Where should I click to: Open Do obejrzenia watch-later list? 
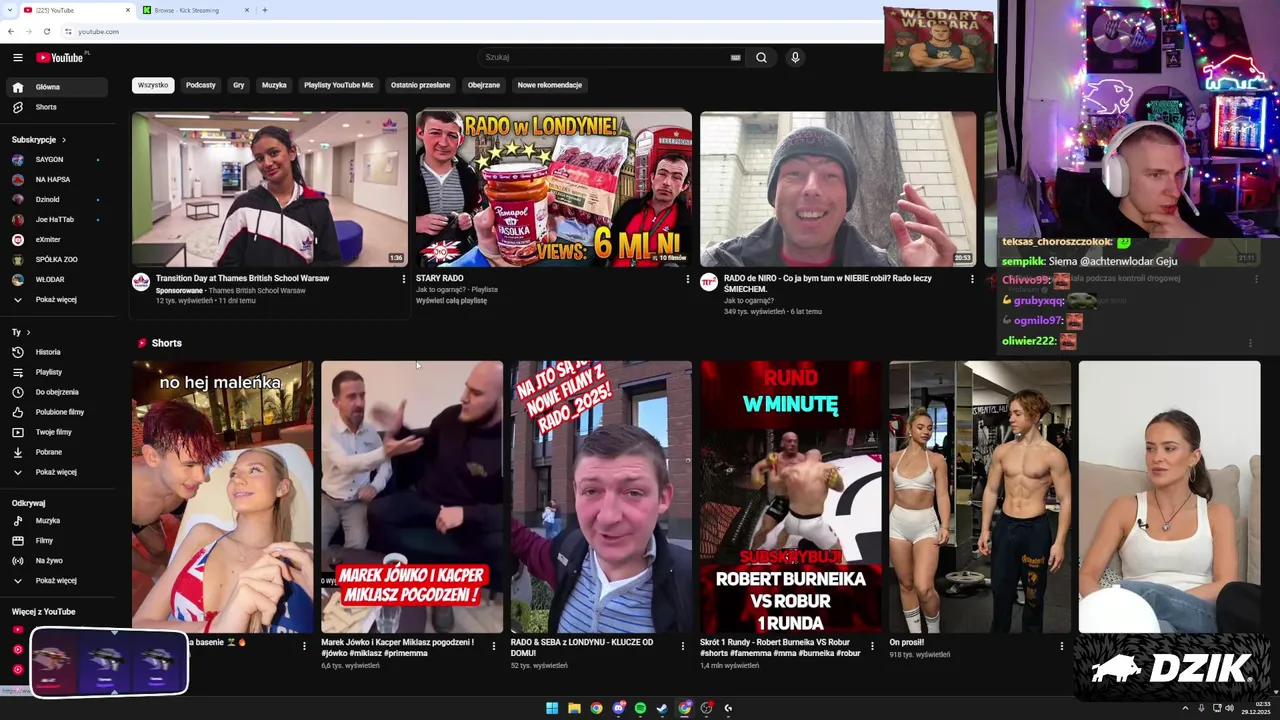(56, 392)
